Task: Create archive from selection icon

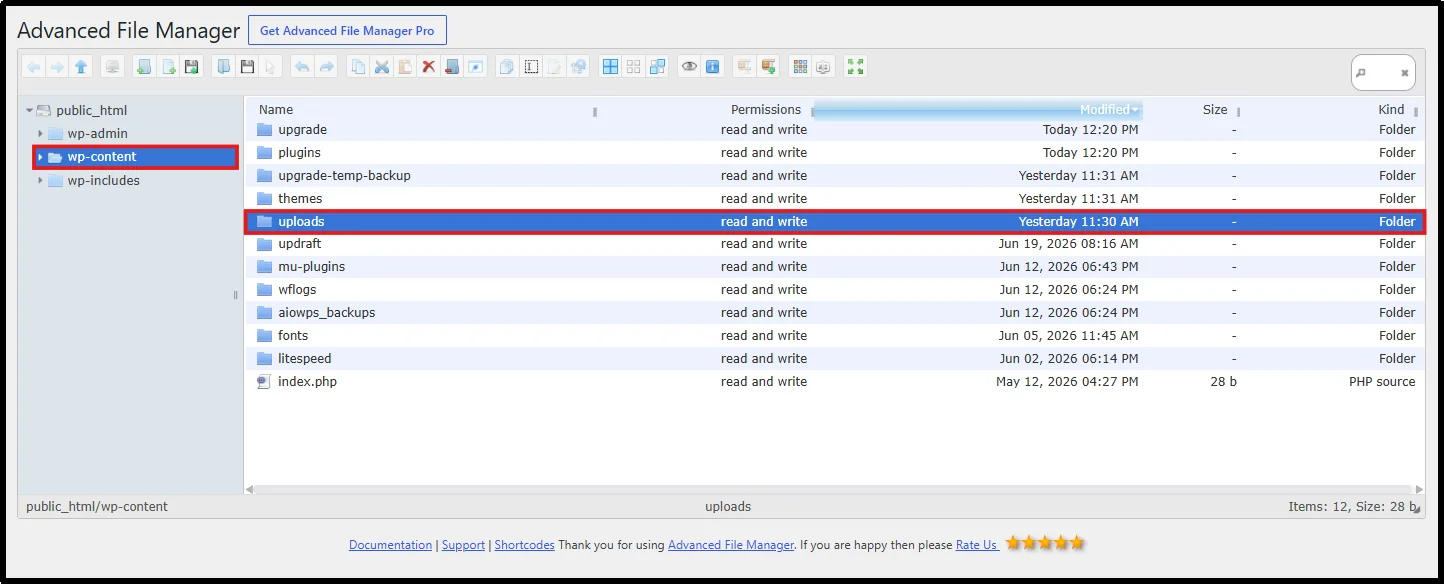Action: (768, 67)
